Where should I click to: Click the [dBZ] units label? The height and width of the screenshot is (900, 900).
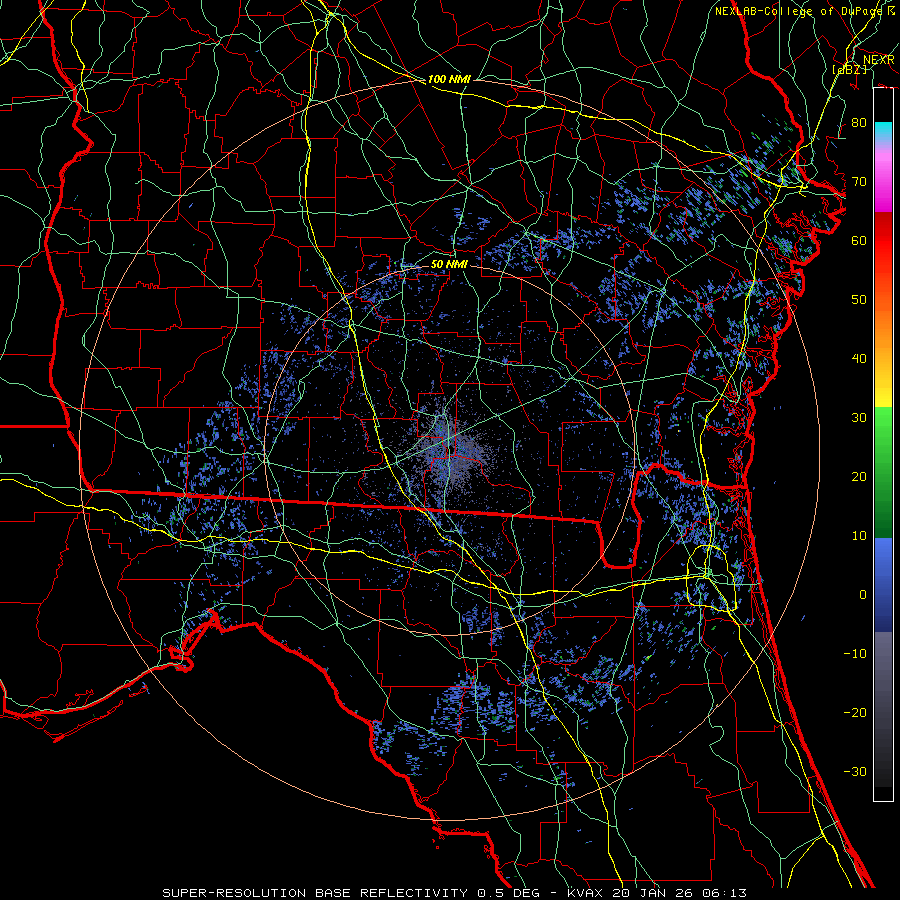pos(849,69)
